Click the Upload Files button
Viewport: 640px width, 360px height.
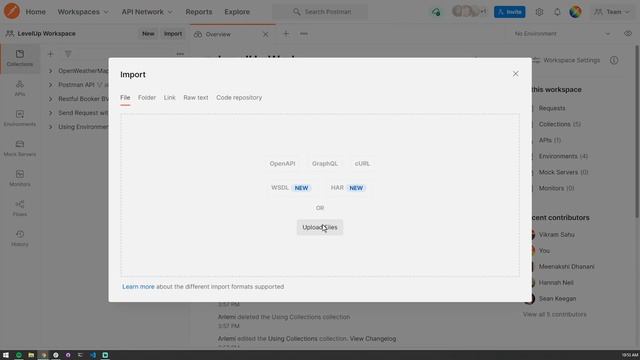(x=320, y=227)
